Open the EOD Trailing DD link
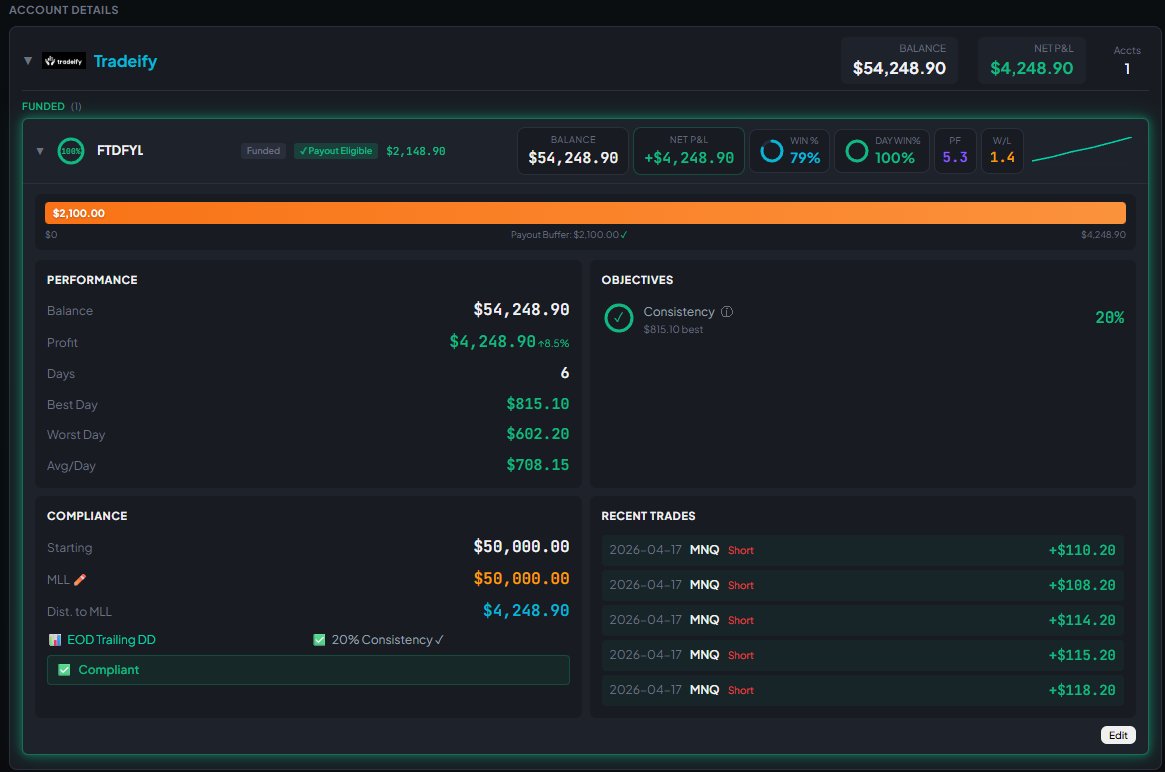 click(111, 640)
